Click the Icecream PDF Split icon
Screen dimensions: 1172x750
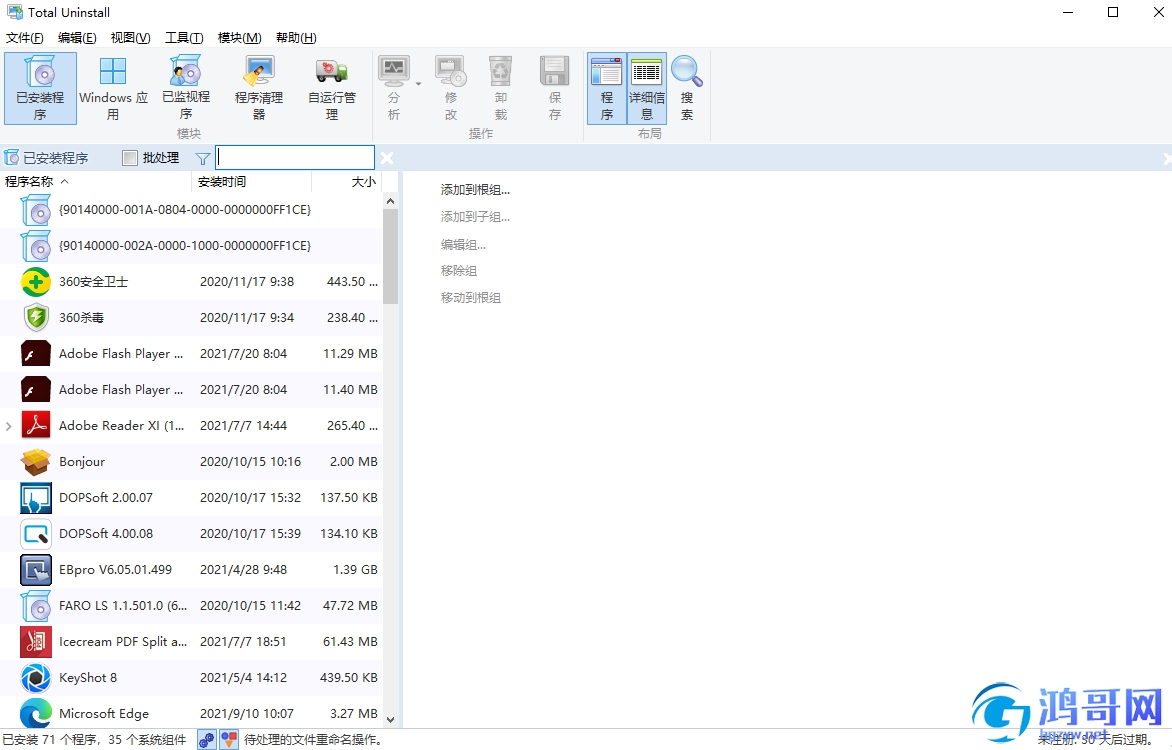(x=35, y=641)
